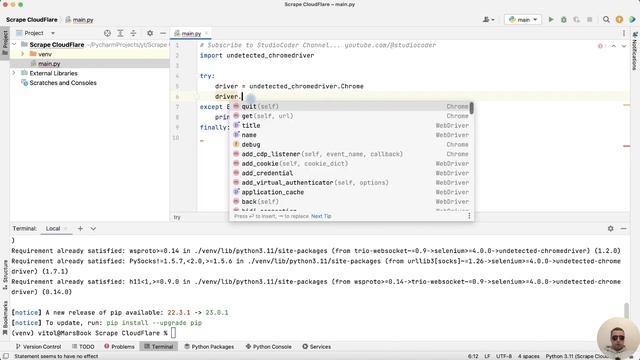Open Project panel settings gear
The height and width of the screenshot is (360, 640).
click(x=150, y=33)
